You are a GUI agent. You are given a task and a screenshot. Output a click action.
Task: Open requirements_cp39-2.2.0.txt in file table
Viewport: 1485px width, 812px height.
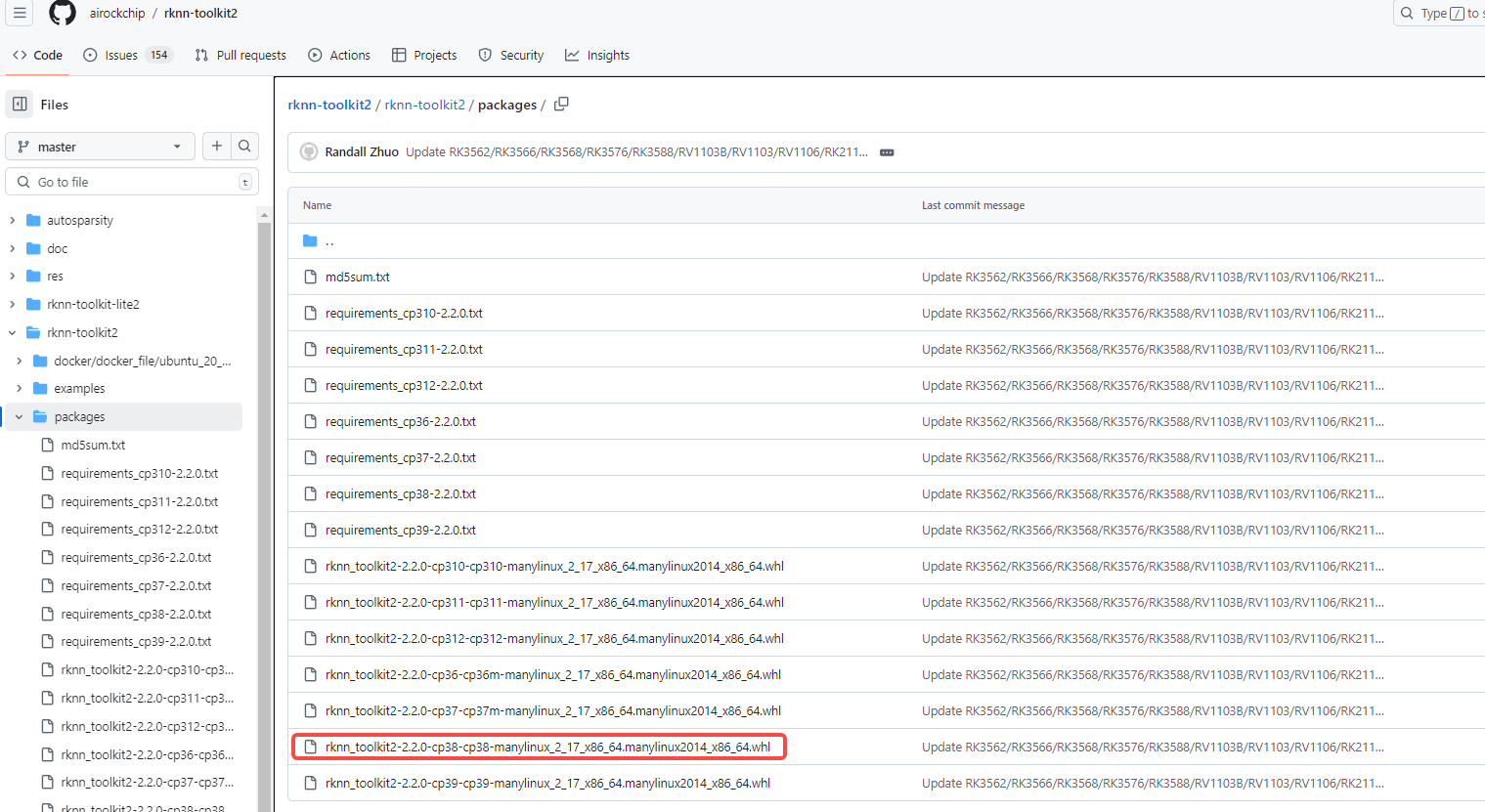[401, 530]
